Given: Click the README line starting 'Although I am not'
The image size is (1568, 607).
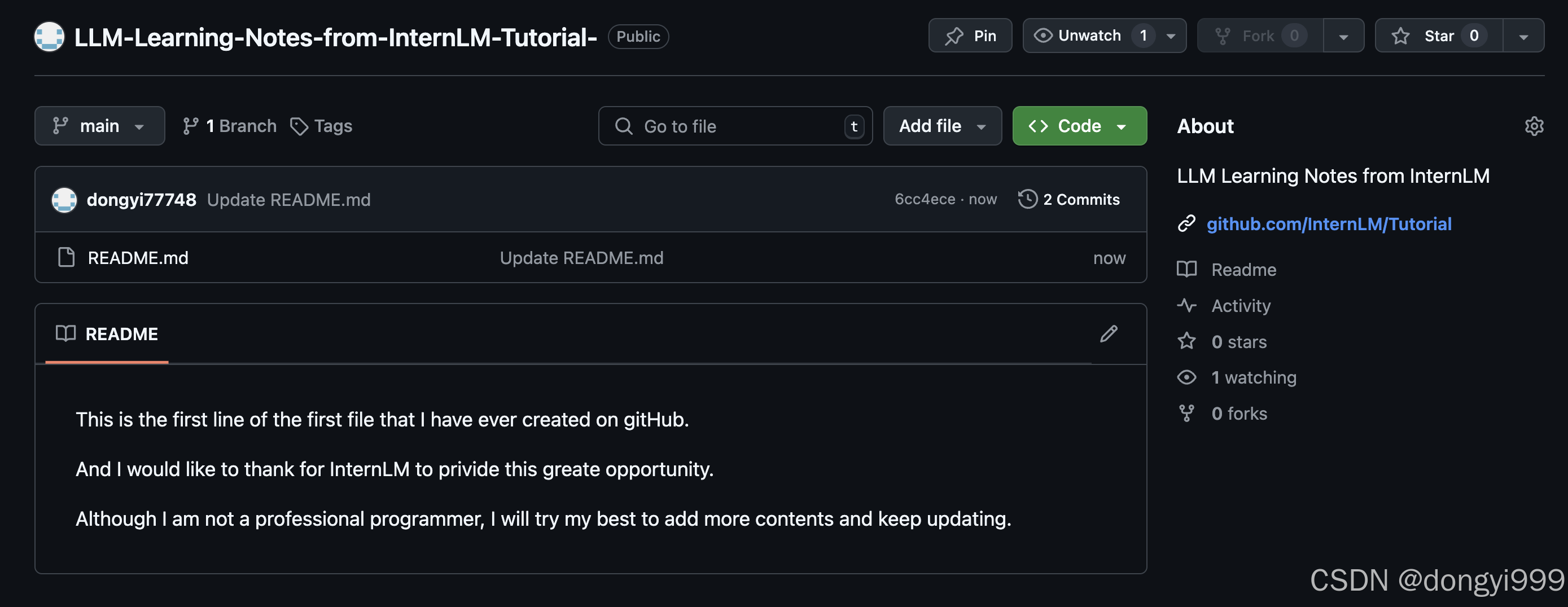Looking at the screenshot, I should click(543, 519).
